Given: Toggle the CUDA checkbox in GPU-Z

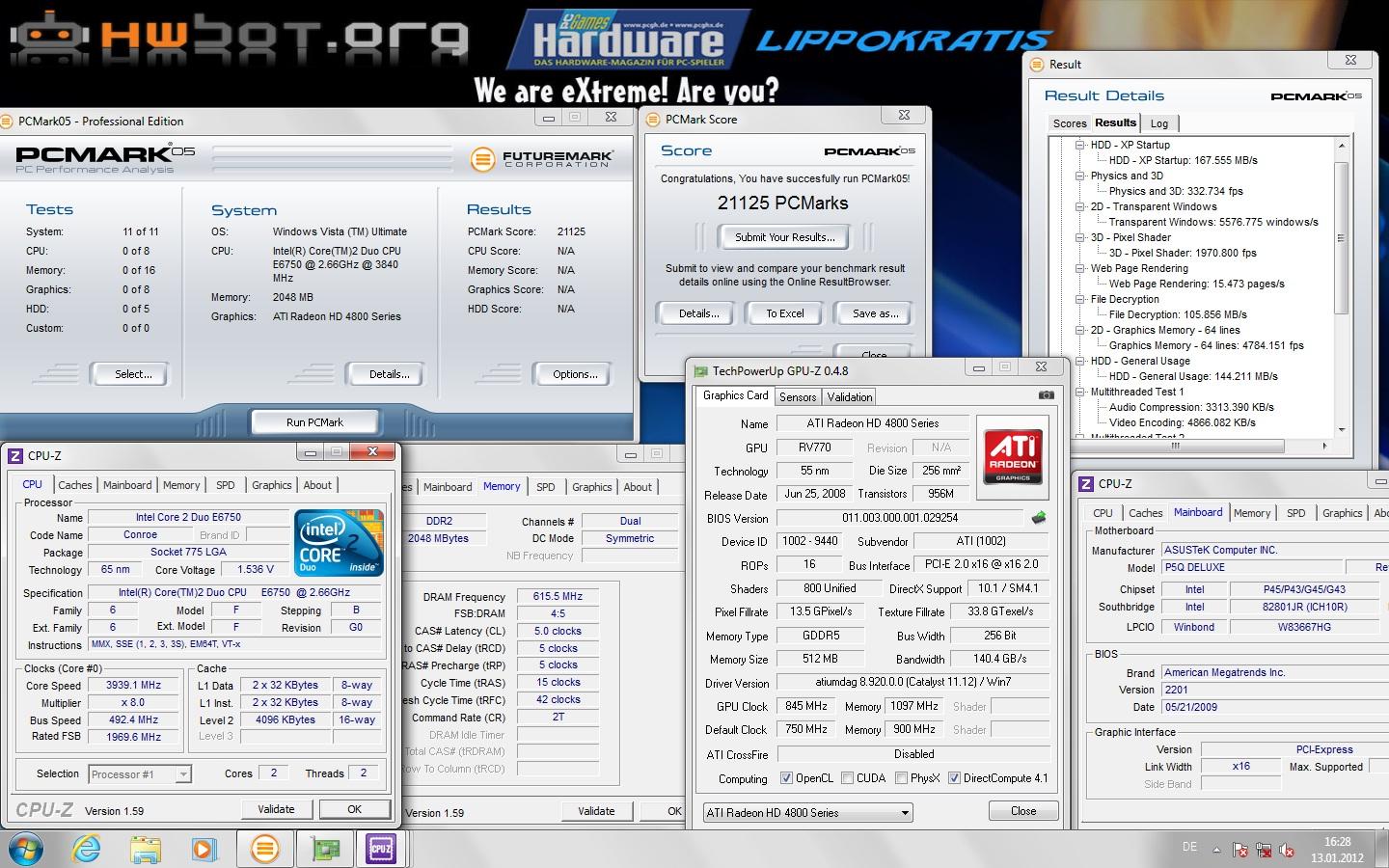Looking at the screenshot, I should click(x=847, y=778).
